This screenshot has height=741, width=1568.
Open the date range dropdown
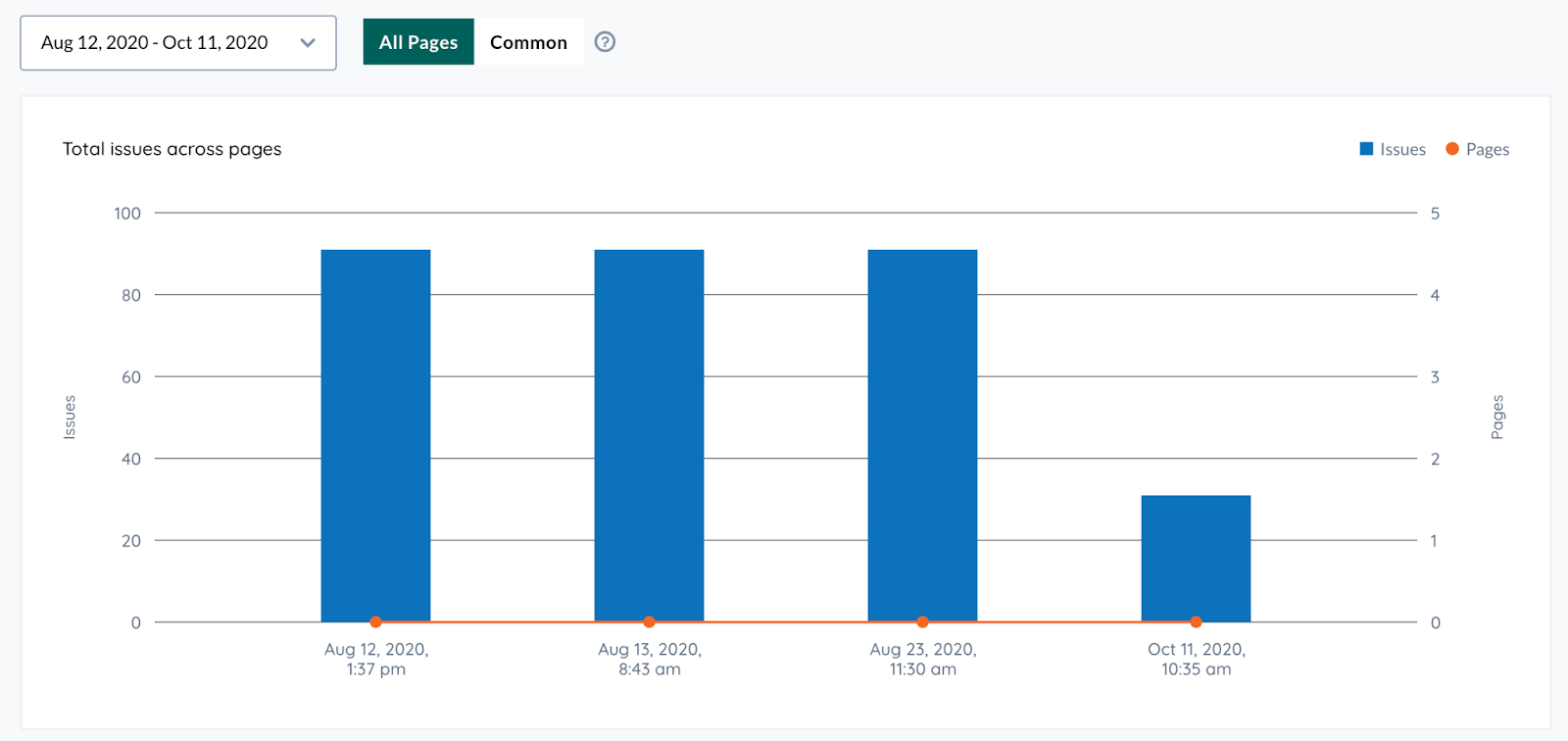click(x=178, y=43)
